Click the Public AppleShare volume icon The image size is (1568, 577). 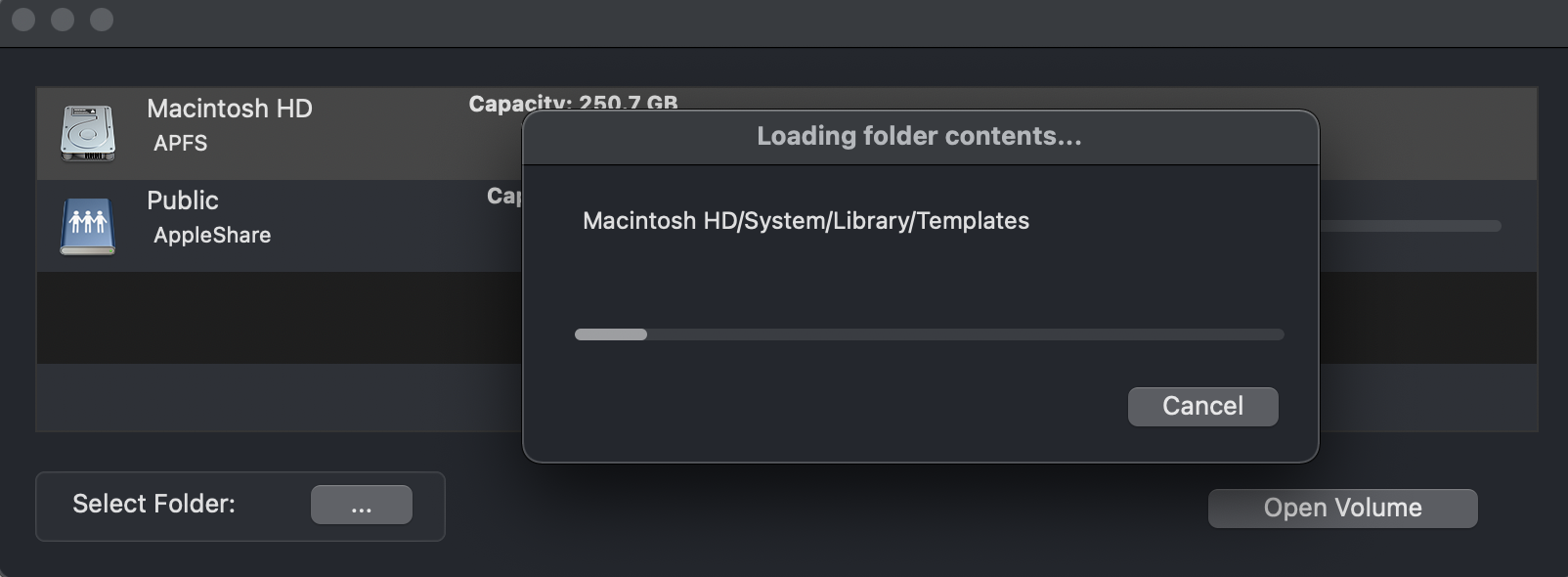click(88, 226)
